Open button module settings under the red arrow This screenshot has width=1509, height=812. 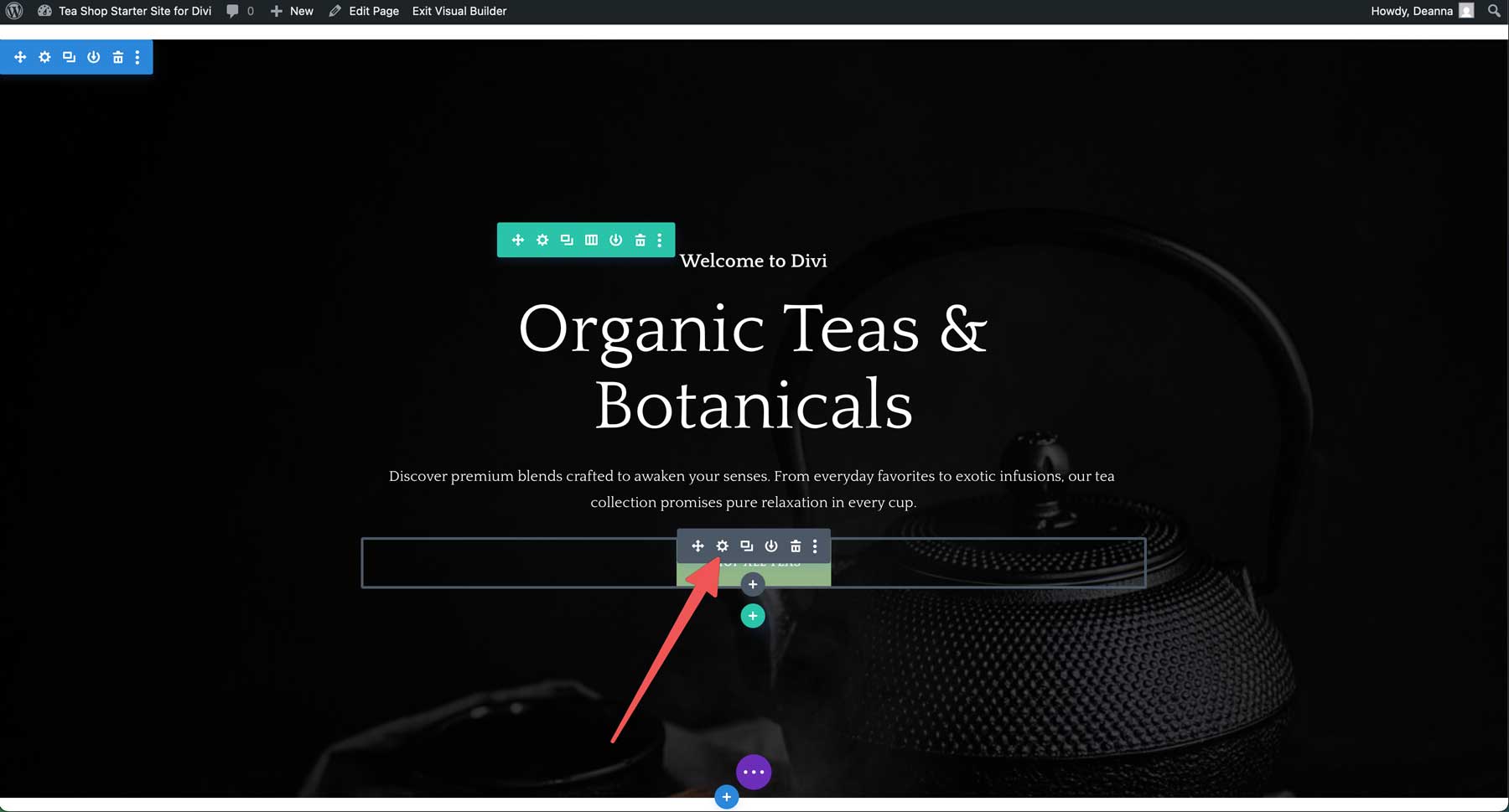tap(722, 546)
